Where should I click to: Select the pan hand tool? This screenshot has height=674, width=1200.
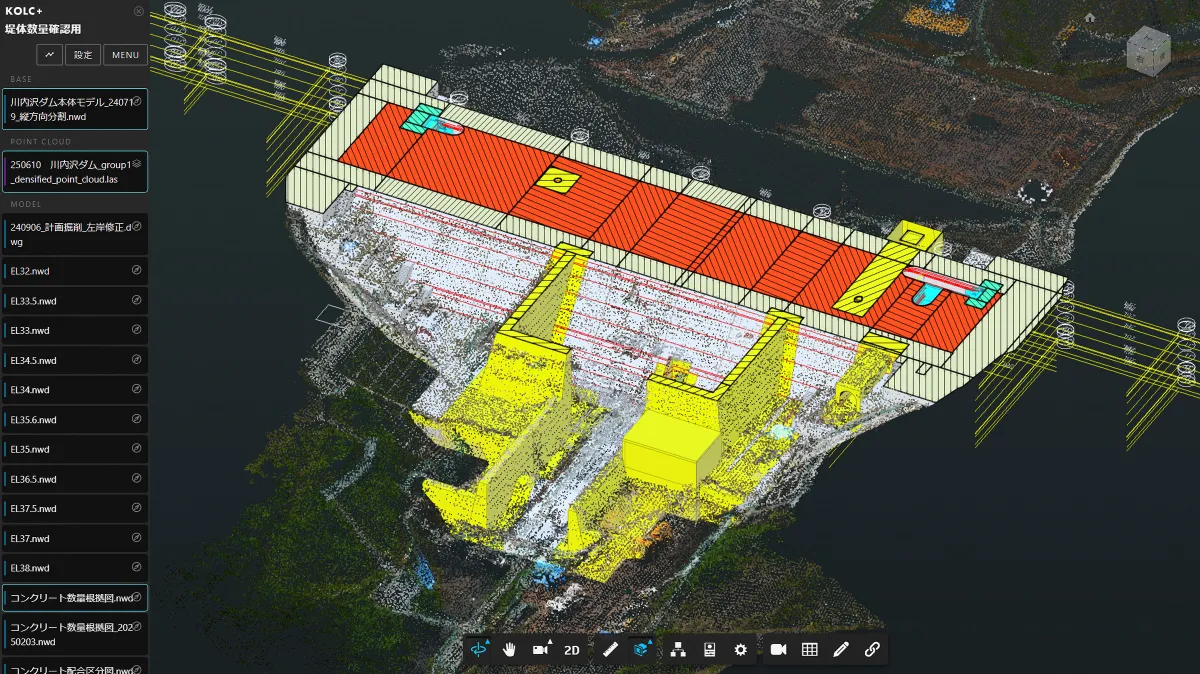click(510, 649)
